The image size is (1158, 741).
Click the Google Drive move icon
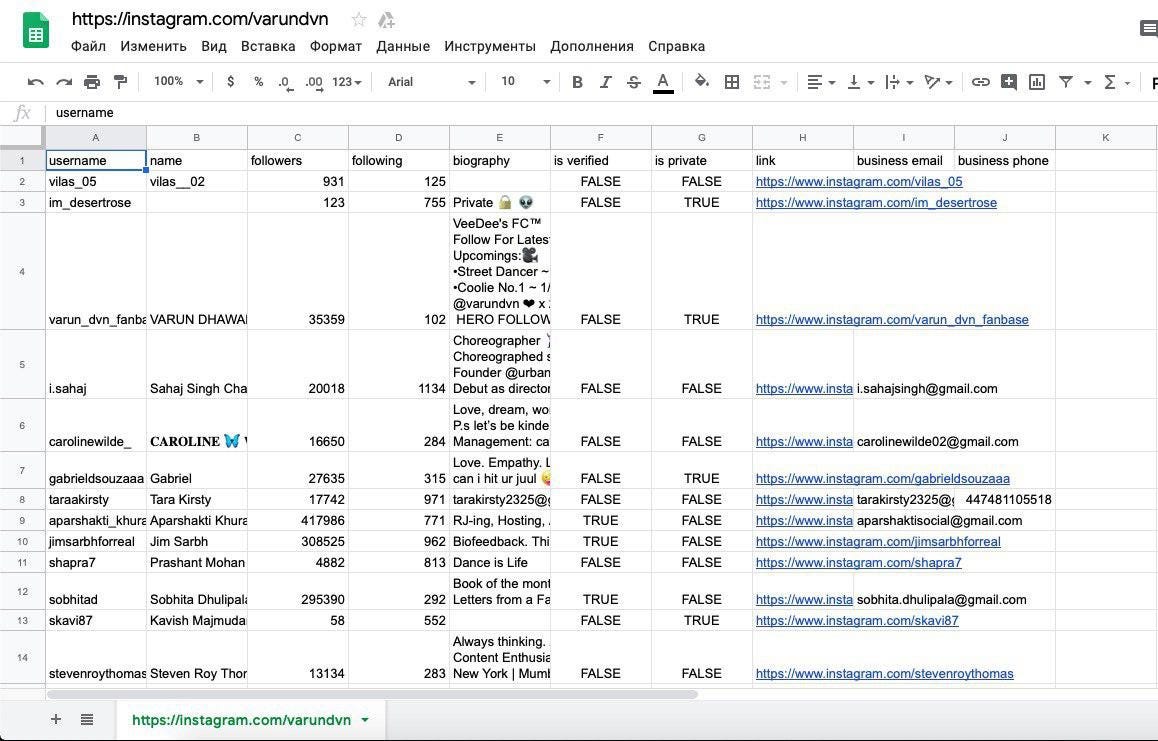click(x=386, y=19)
